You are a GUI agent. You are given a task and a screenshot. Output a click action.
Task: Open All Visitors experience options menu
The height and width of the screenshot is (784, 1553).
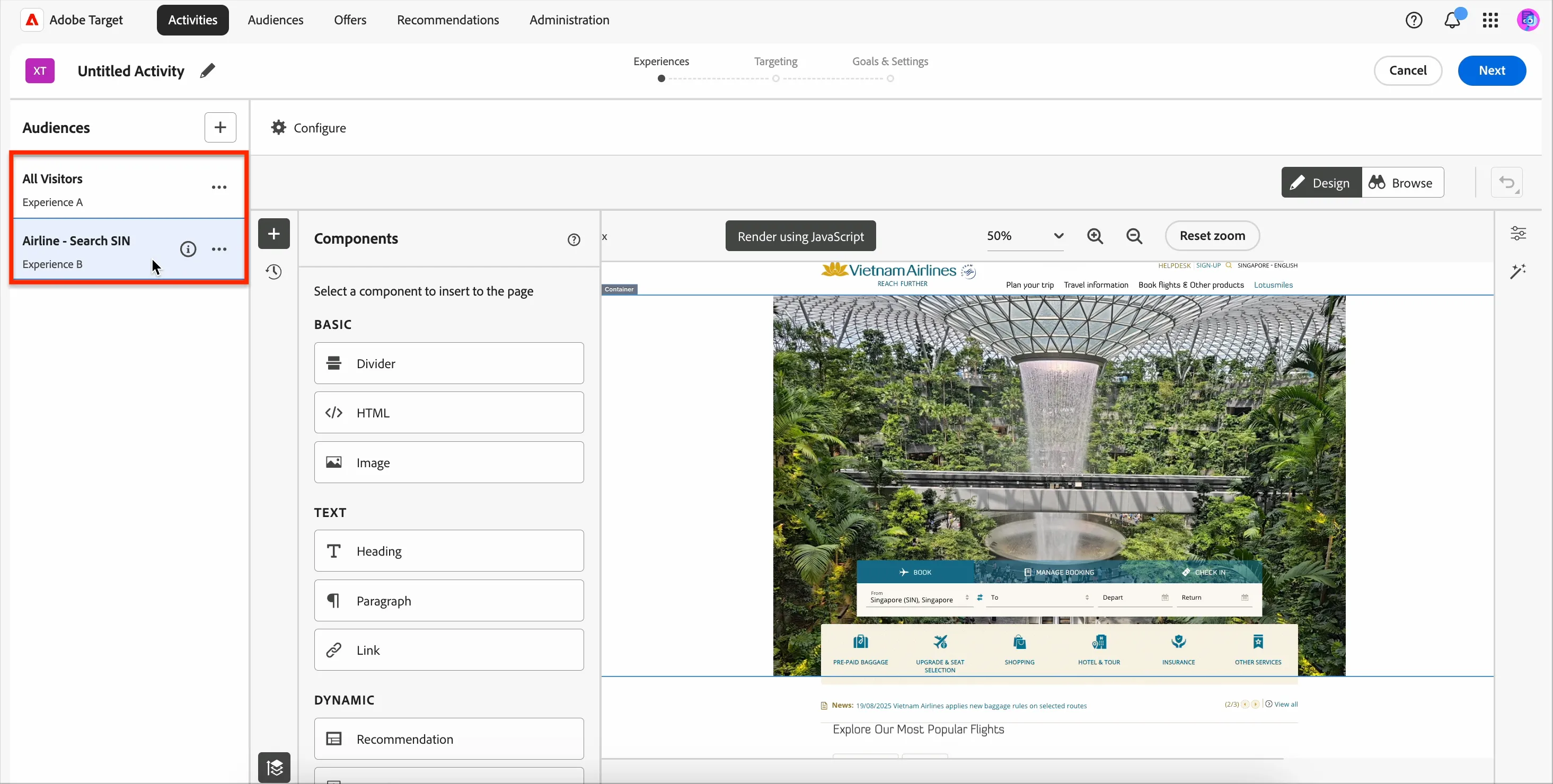(219, 188)
